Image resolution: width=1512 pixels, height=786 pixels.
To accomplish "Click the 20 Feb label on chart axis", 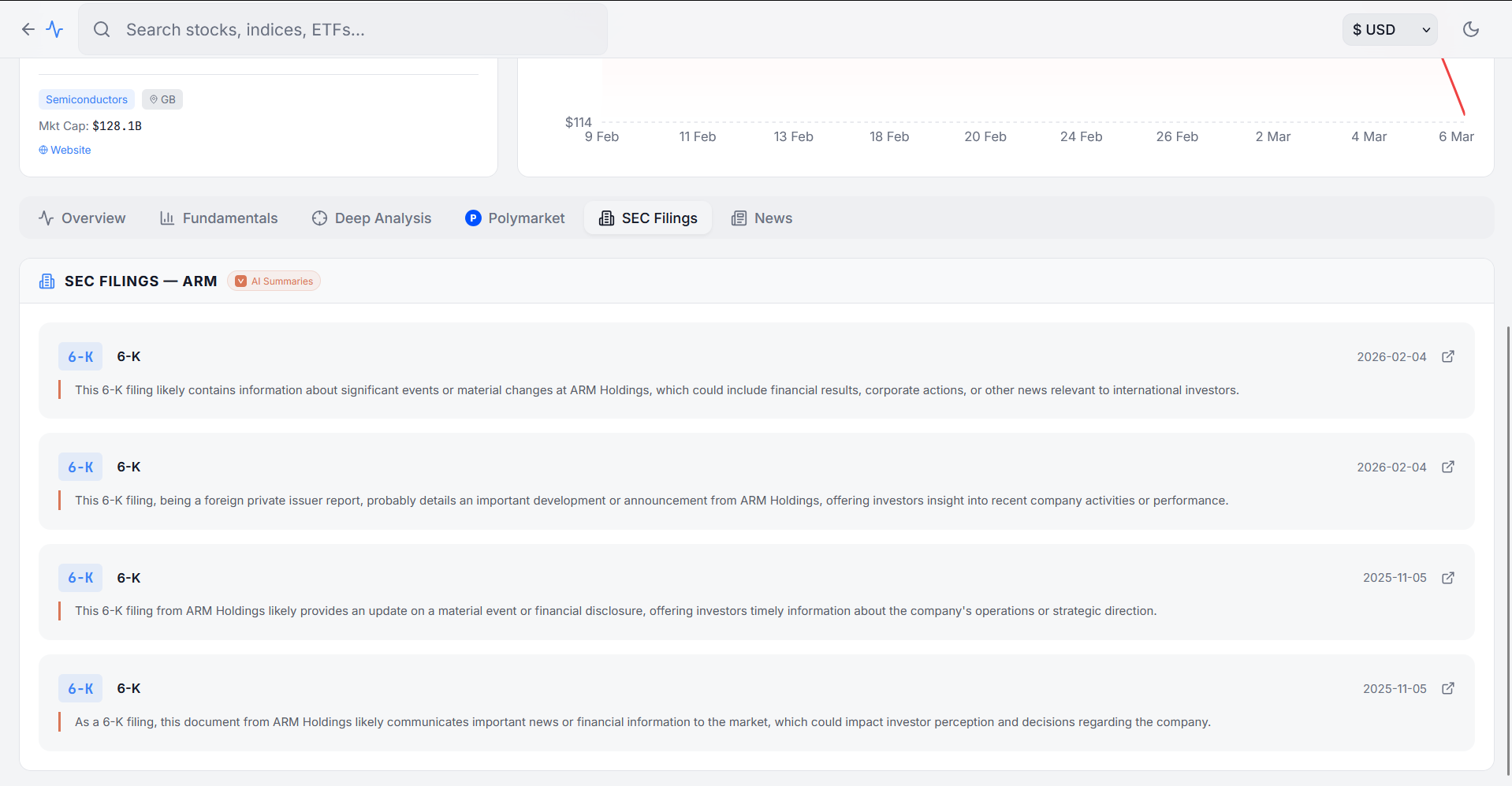I will (985, 137).
